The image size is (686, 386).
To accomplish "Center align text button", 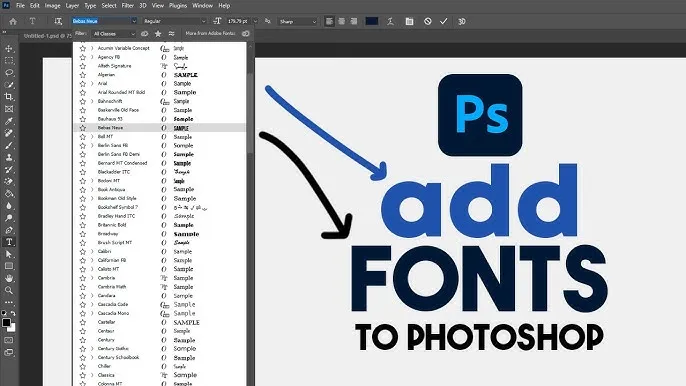I will tap(342, 21).
